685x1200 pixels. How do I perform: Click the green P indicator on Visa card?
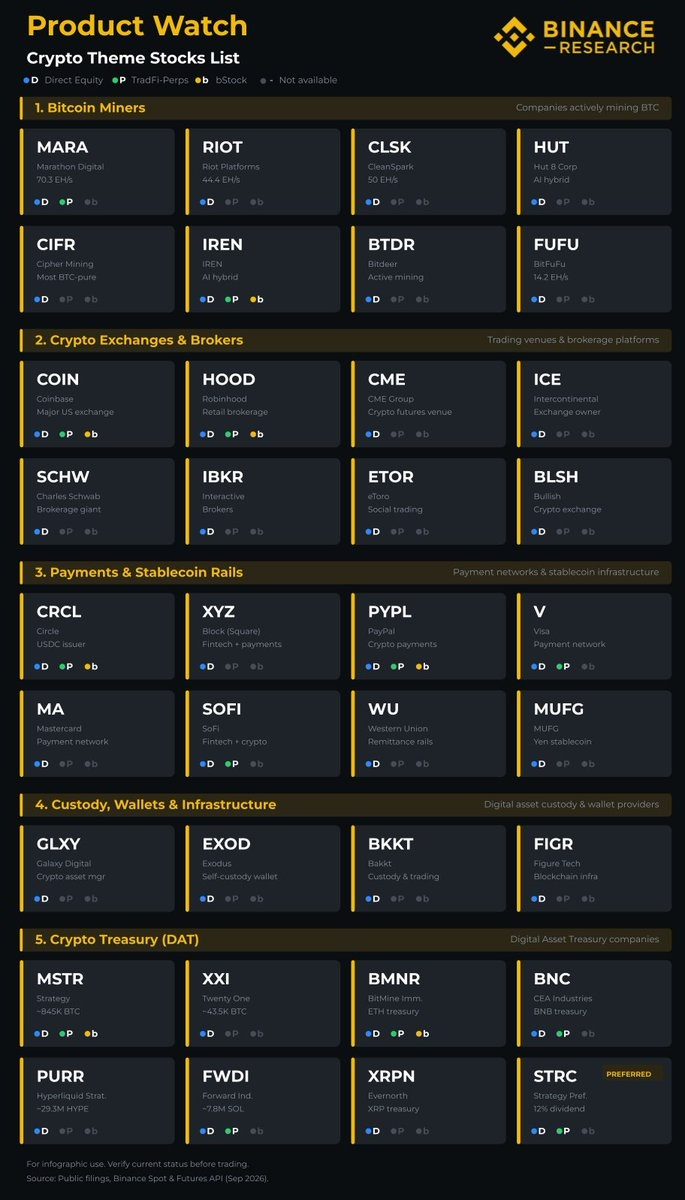(563, 666)
